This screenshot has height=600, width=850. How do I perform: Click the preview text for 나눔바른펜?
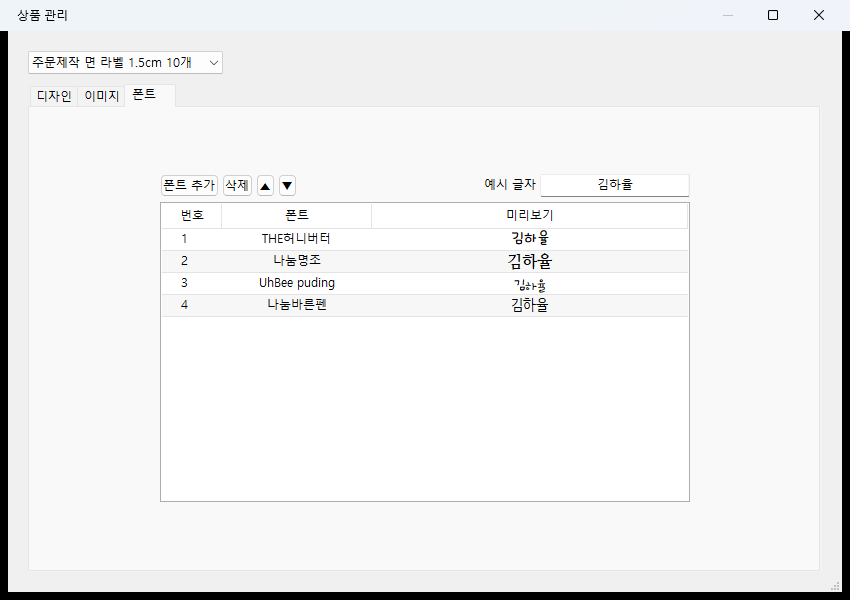(x=530, y=305)
